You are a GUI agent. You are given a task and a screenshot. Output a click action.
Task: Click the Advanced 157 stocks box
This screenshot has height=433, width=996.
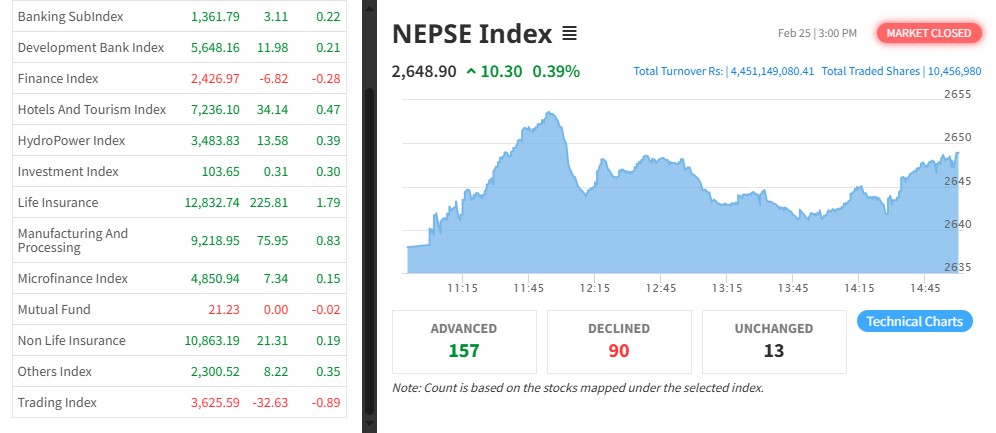click(464, 340)
